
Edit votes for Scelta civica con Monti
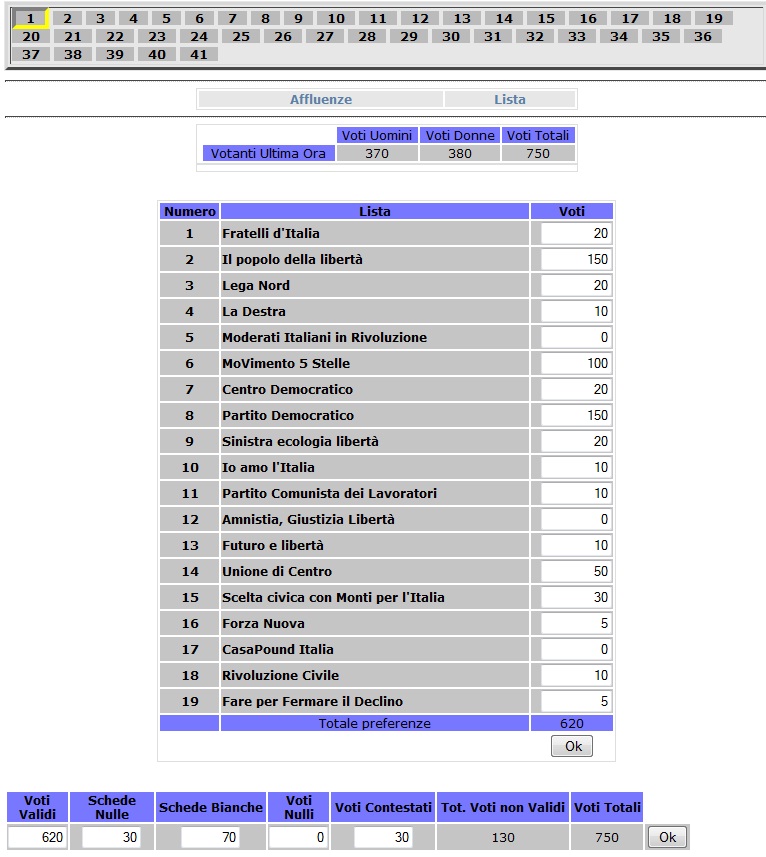point(576,597)
